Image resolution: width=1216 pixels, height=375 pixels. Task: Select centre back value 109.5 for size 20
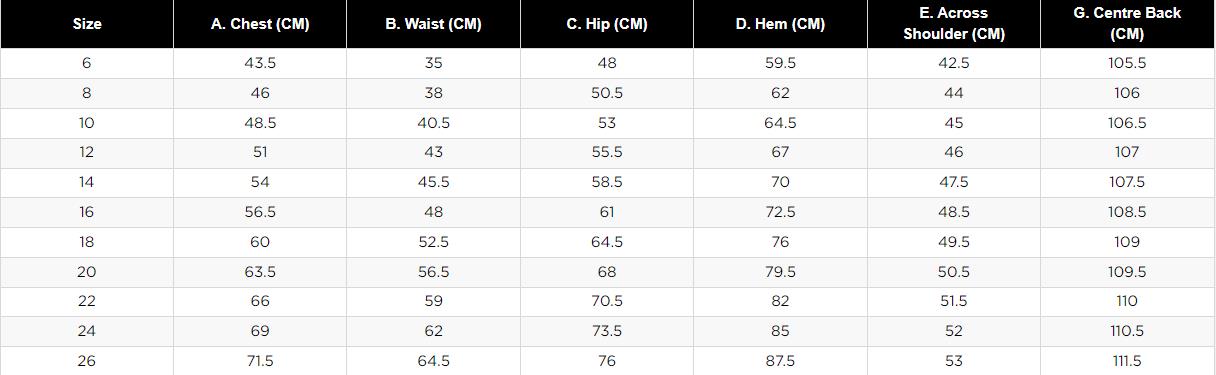click(1127, 272)
